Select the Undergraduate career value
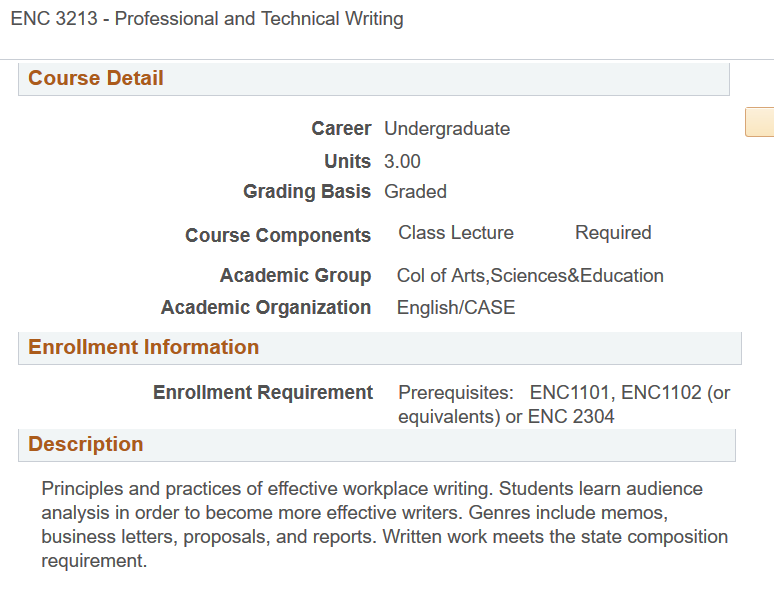 (447, 128)
